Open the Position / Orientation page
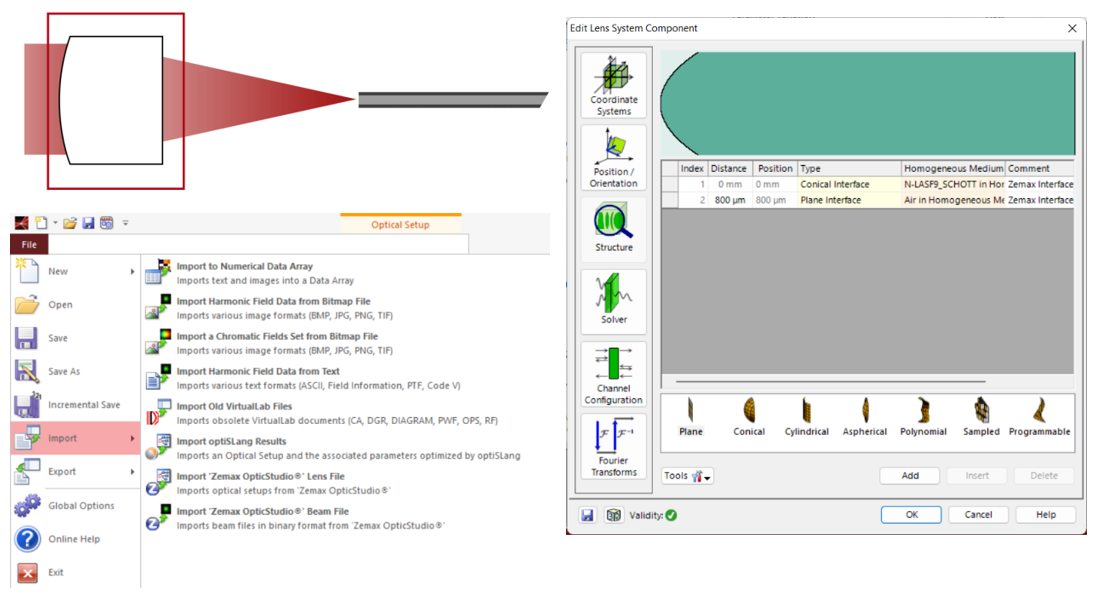The height and width of the screenshot is (601, 1098). (x=613, y=158)
